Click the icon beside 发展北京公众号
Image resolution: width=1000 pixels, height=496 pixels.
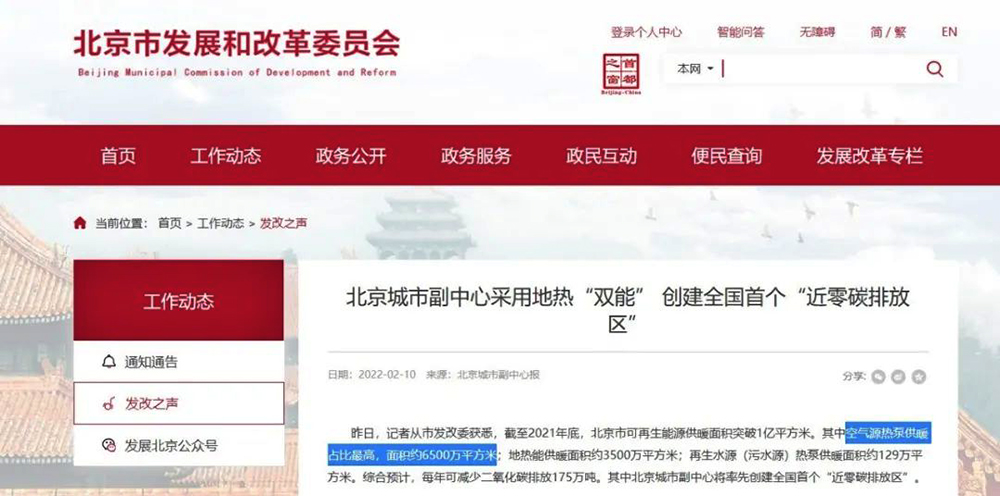pos(108,445)
